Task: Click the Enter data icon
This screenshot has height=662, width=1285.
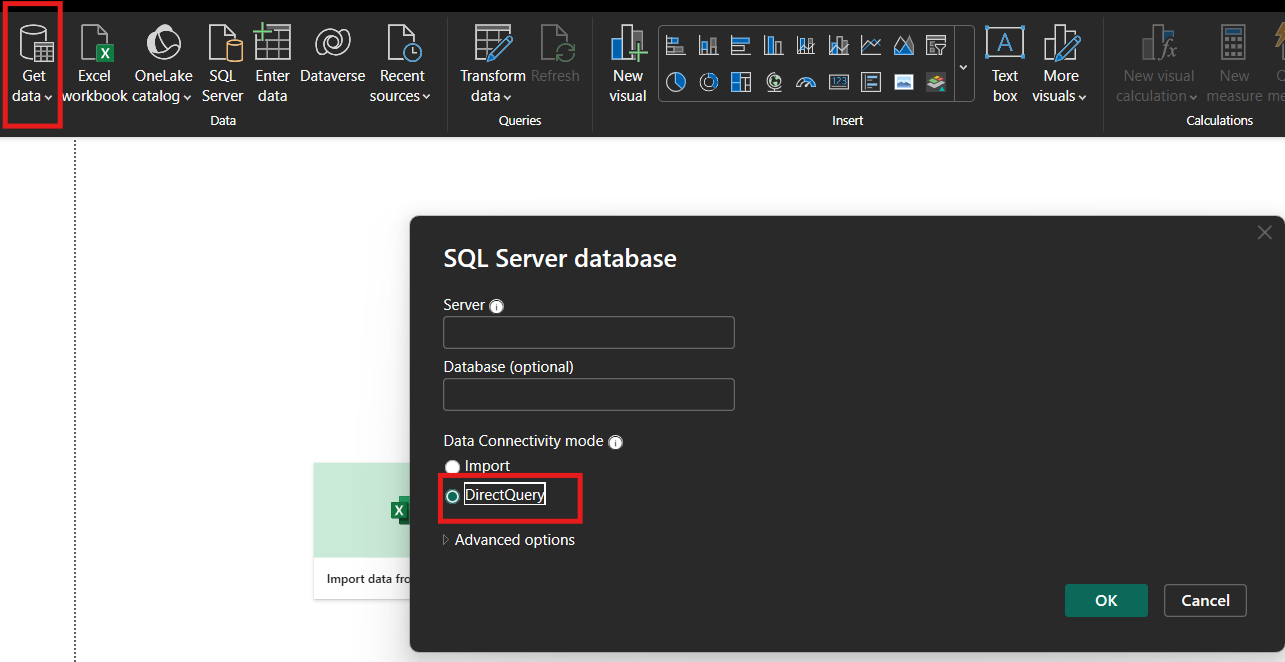Action: (272, 65)
